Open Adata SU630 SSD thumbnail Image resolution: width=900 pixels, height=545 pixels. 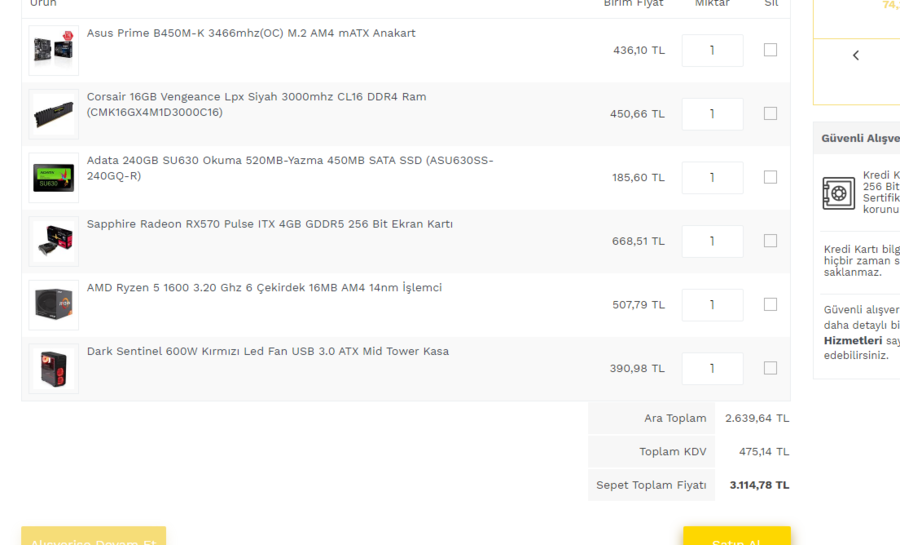53,178
